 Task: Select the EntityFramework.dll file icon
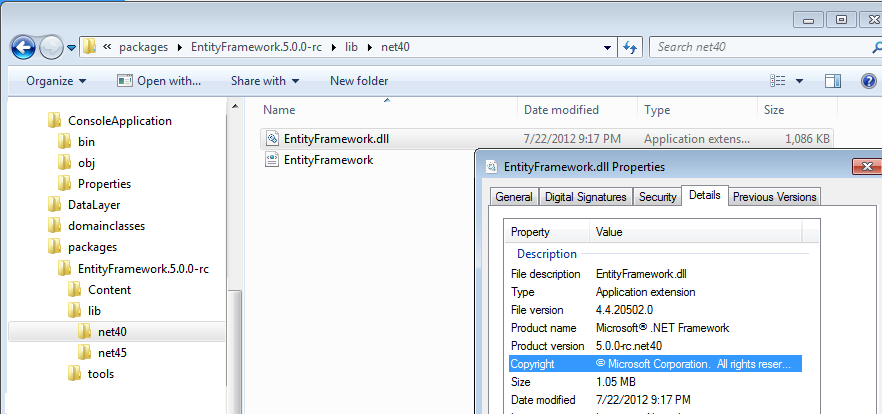272,139
